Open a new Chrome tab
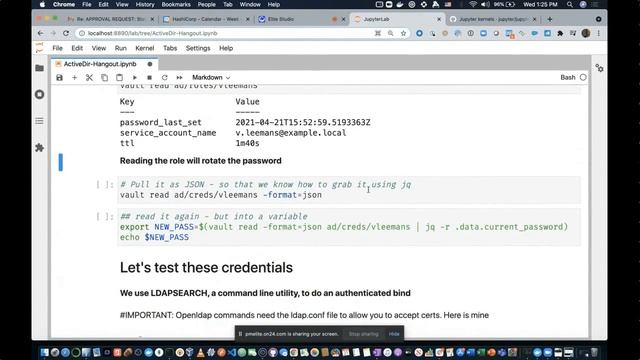Viewport: 640px width, 360px height. 550,19
